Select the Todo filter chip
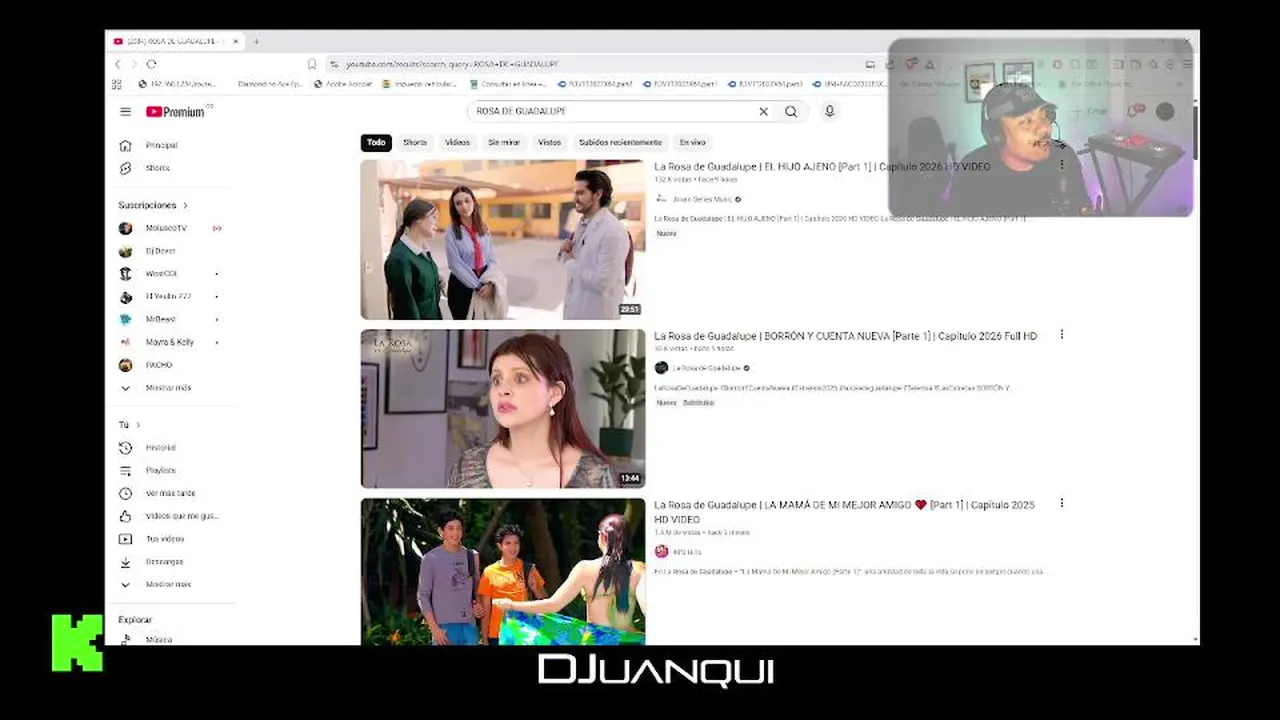The width and height of the screenshot is (1280, 720). point(376,142)
